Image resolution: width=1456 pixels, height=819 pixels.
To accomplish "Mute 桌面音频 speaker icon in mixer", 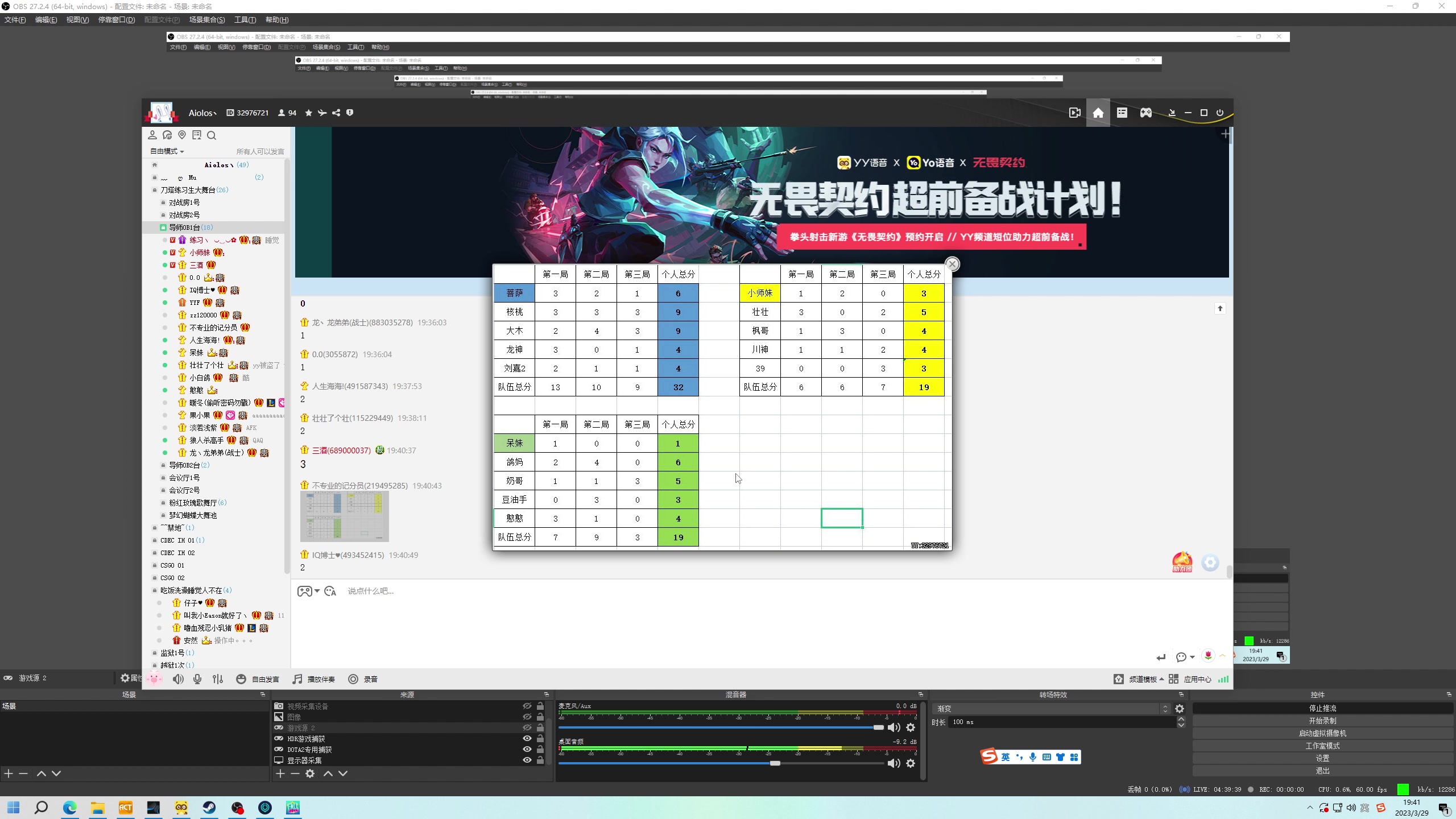I will coord(894,763).
